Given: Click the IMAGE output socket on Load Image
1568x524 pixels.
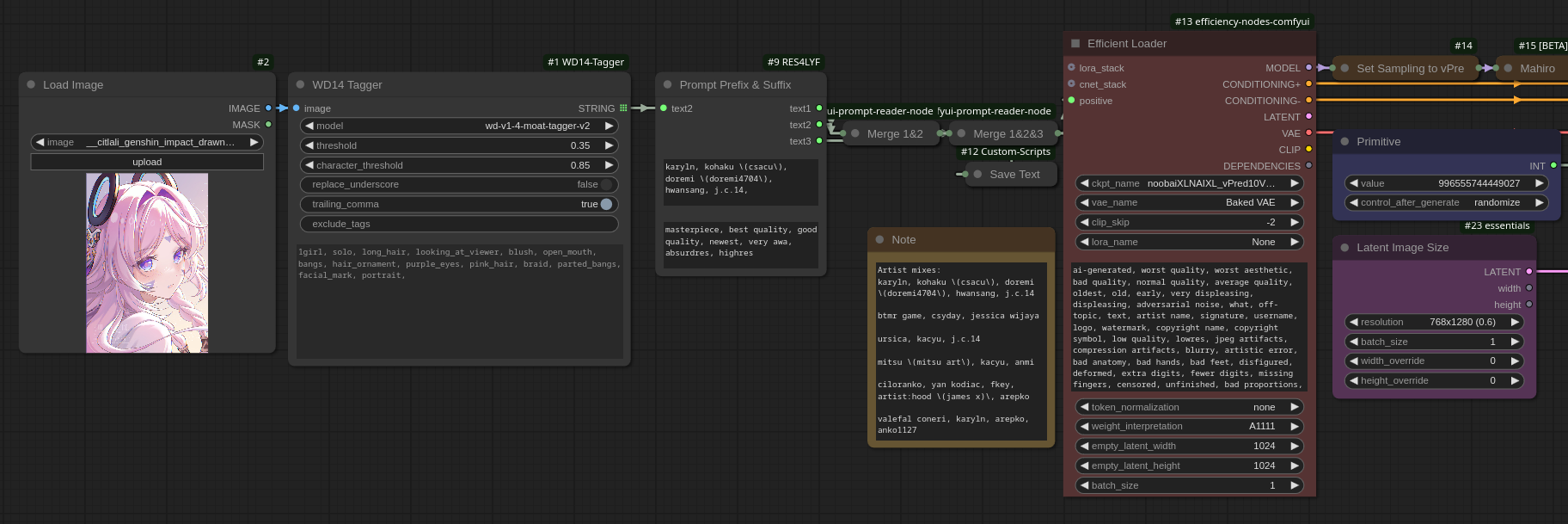Looking at the screenshot, I should 268,108.
